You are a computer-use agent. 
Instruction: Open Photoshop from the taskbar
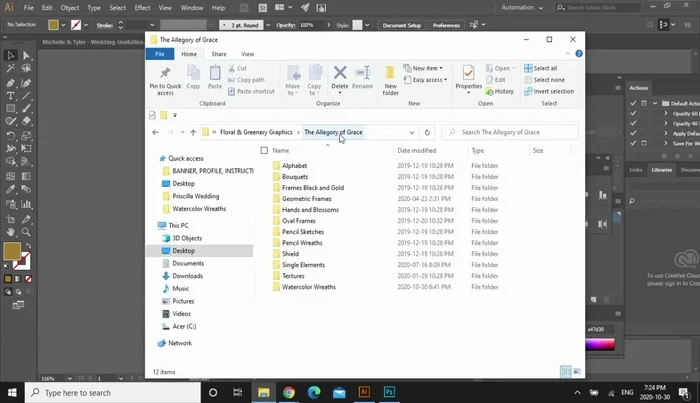click(390, 393)
